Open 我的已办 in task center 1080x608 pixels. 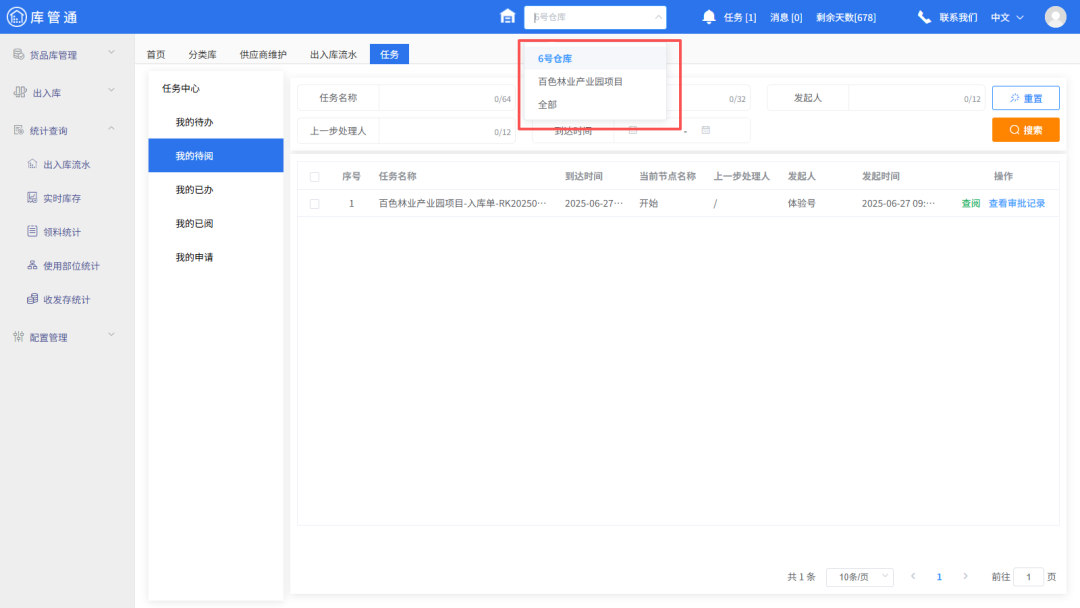coord(216,189)
